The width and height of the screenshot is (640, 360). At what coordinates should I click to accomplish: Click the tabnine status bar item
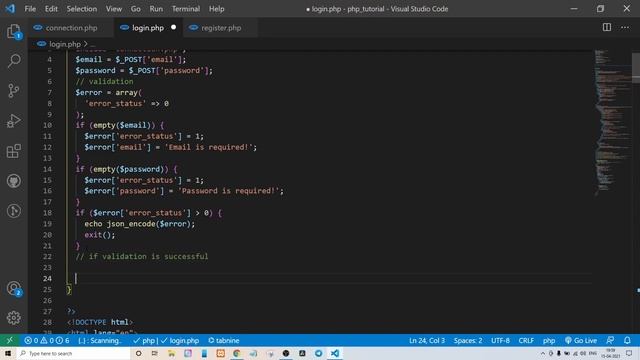point(223,340)
